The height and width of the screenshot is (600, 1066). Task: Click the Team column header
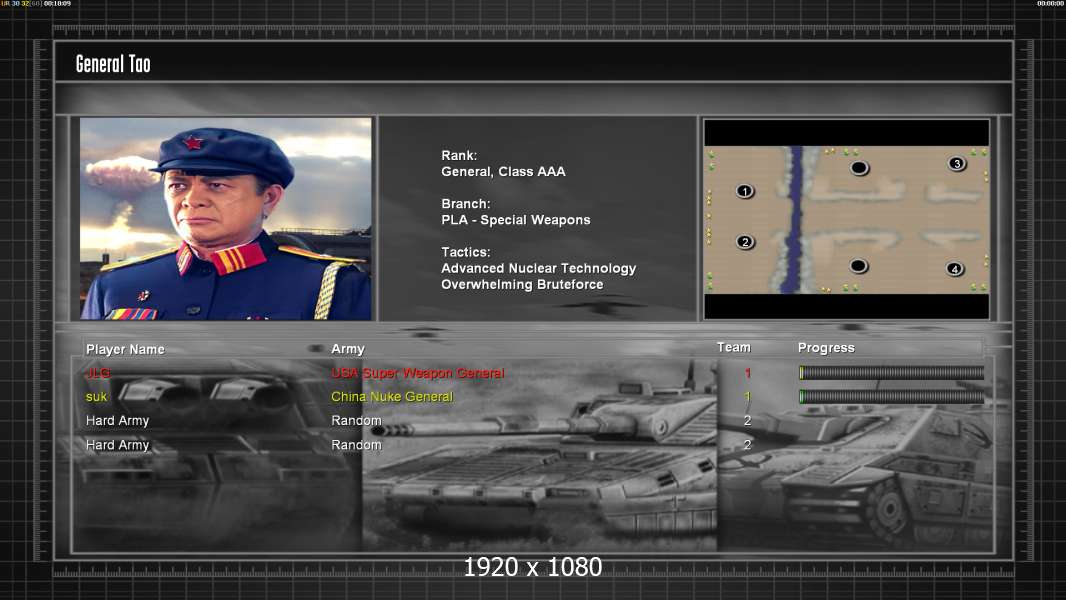point(734,347)
